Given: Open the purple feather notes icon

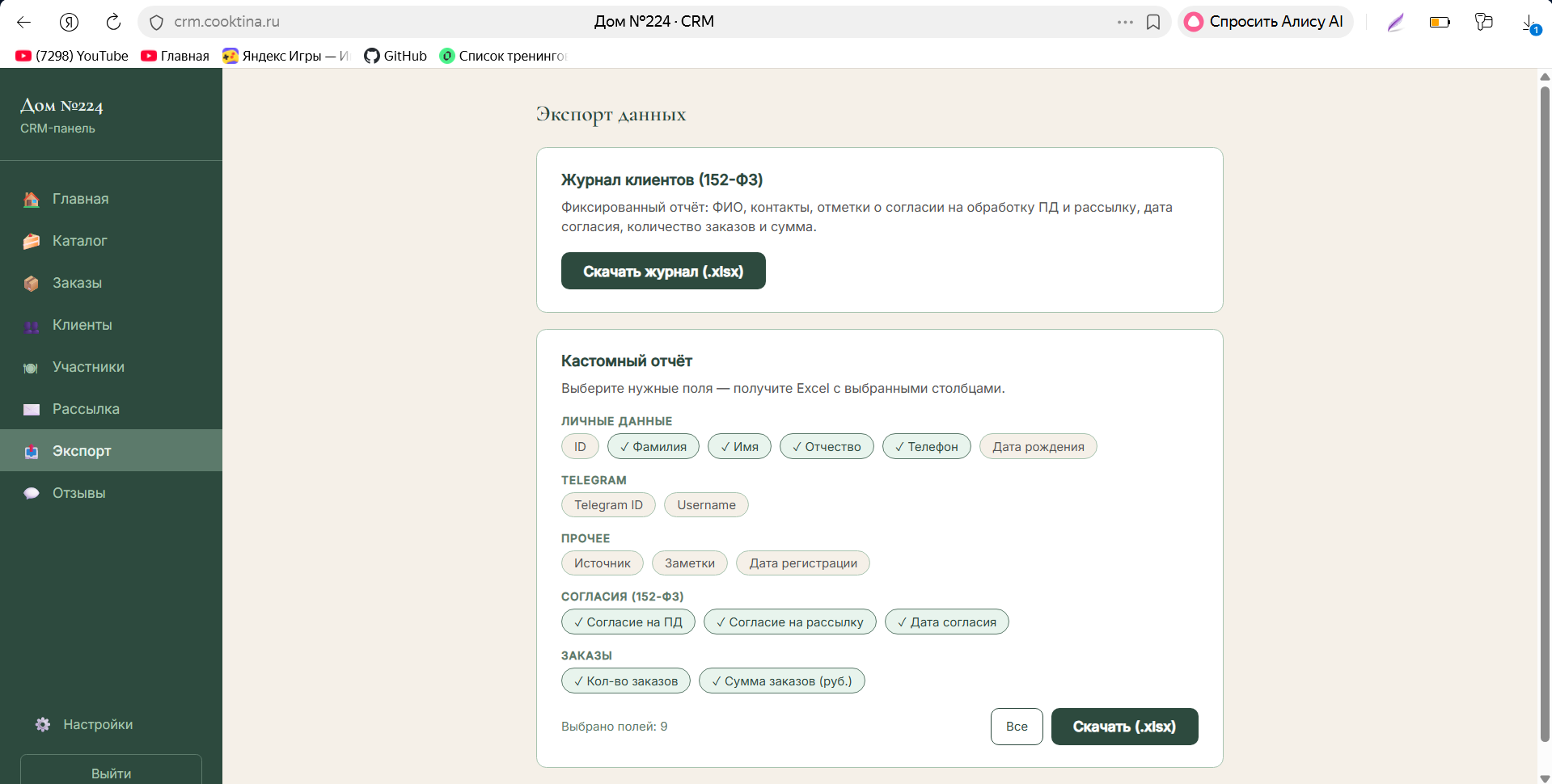Looking at the screenshot, I should [1395, 22].
